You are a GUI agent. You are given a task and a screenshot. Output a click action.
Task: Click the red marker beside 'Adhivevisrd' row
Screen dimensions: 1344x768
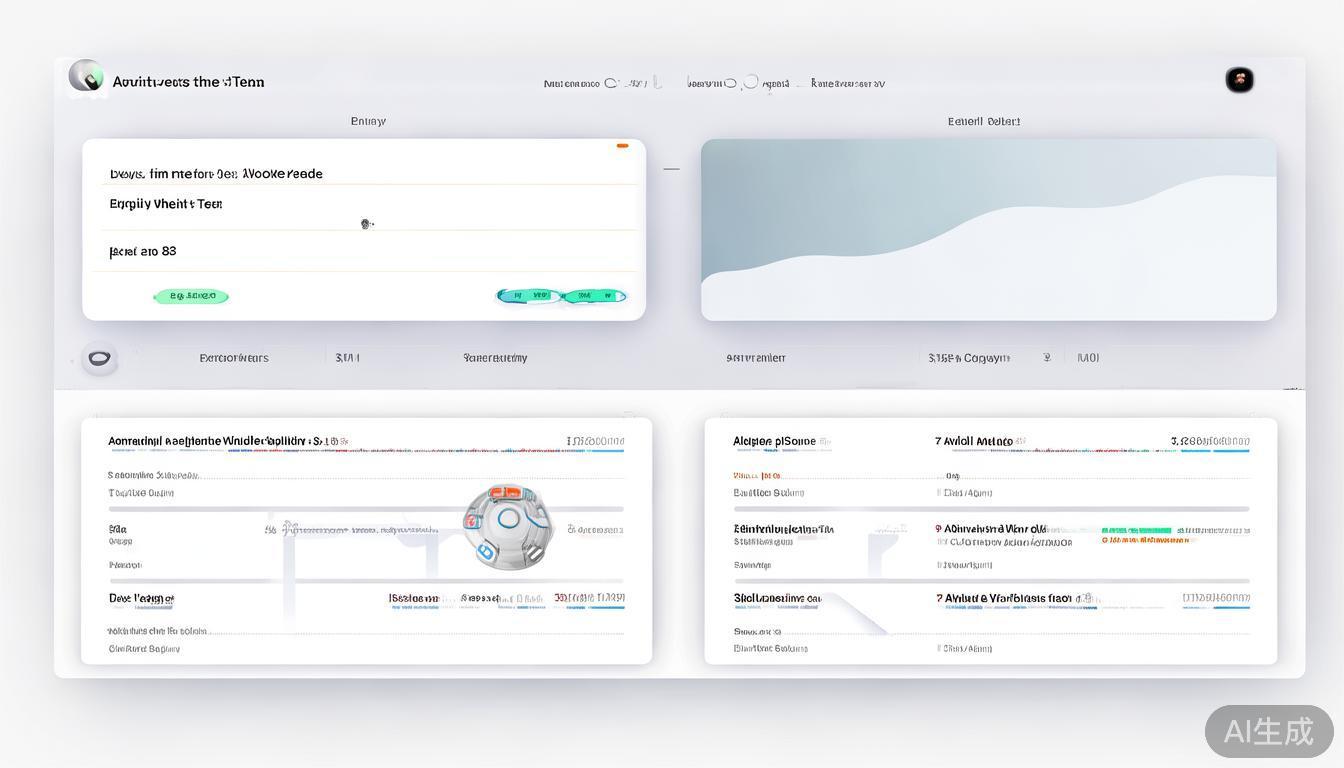(938, 528)
